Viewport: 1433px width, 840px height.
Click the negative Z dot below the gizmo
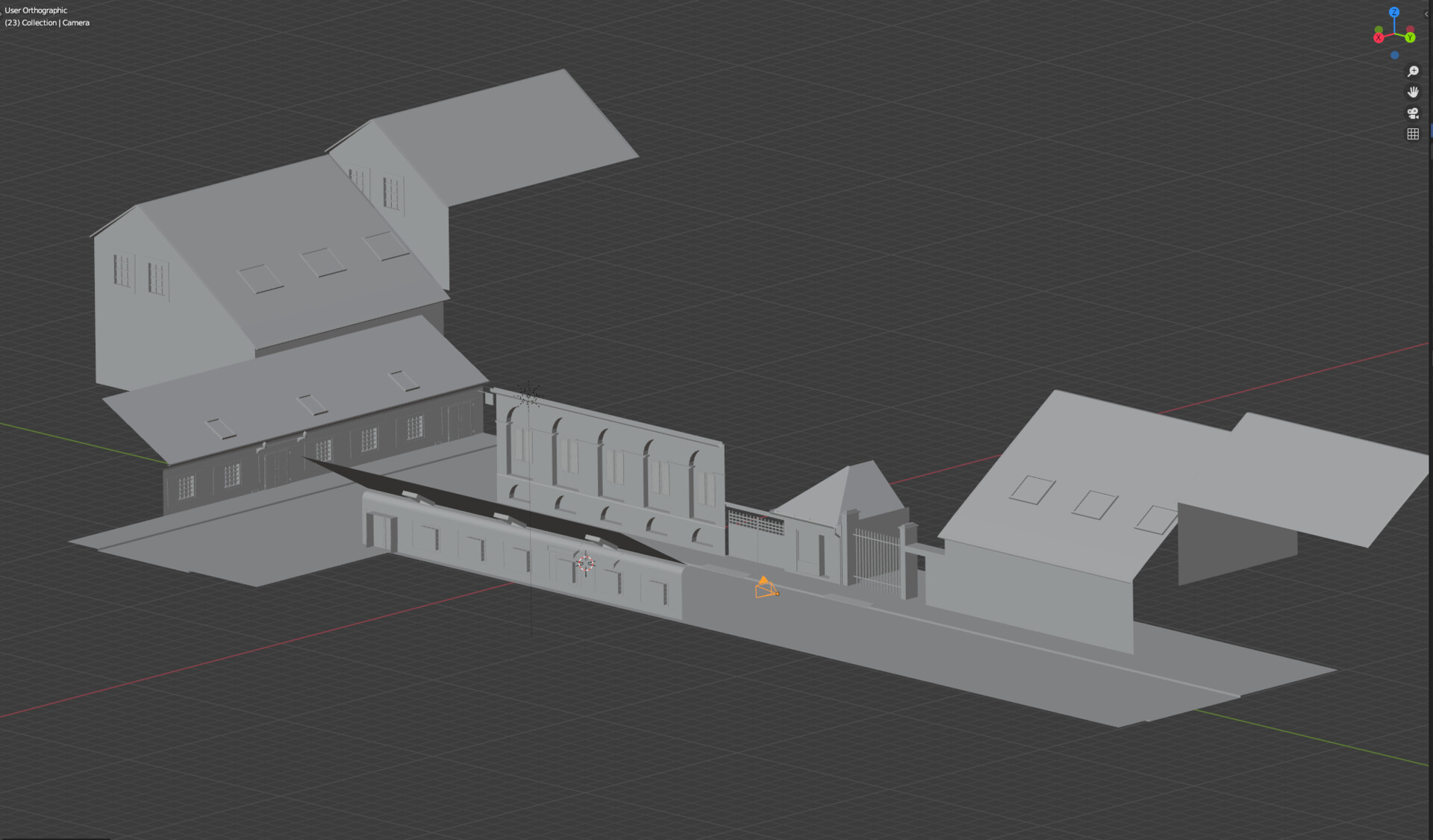(x=1394, y=55)
